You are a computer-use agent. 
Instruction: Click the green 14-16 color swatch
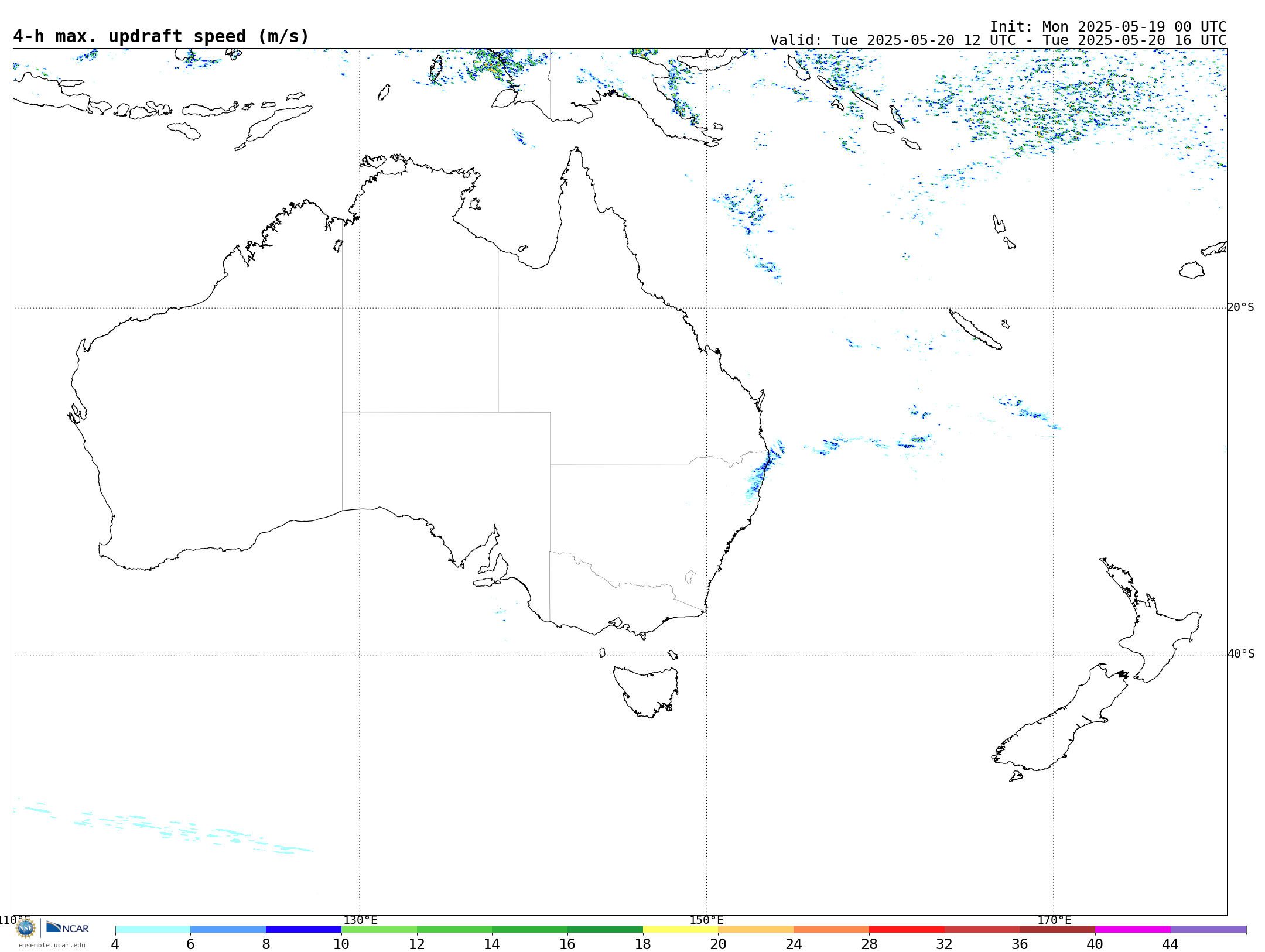[530, 929]
